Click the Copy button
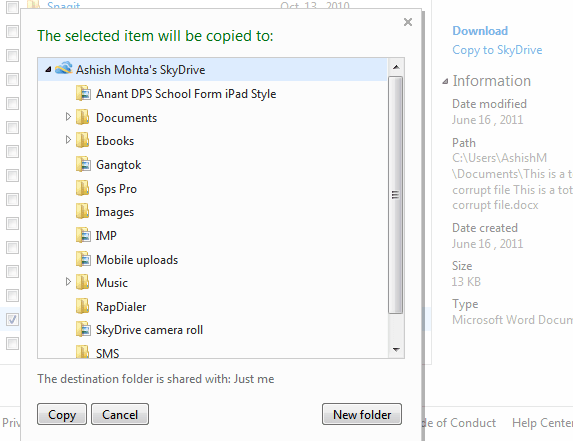Screen dimensions: 573x441 (62, 414)
